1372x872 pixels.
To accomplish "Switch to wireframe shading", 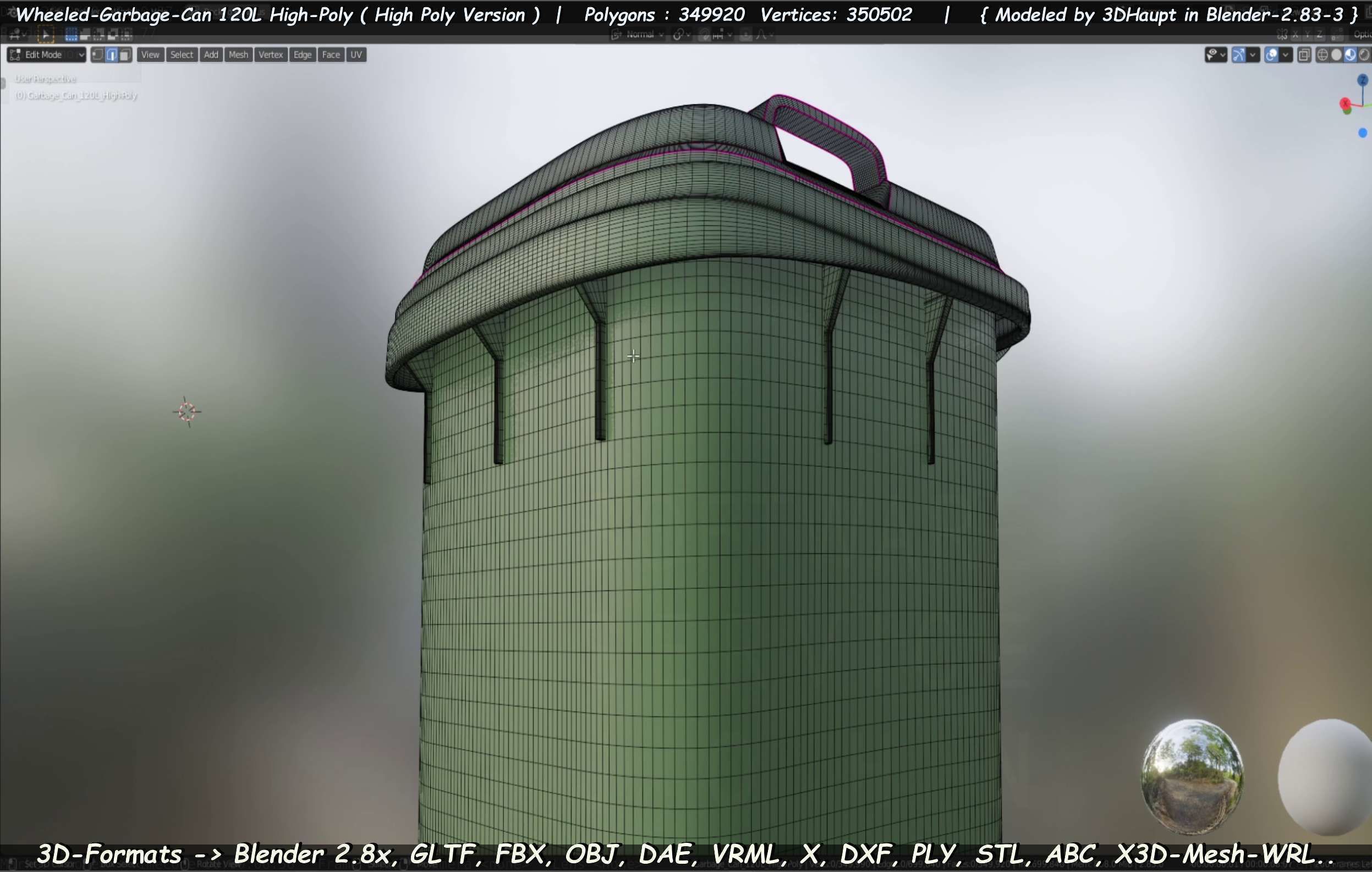I will pyautogui.click(x=1322, y=54).
